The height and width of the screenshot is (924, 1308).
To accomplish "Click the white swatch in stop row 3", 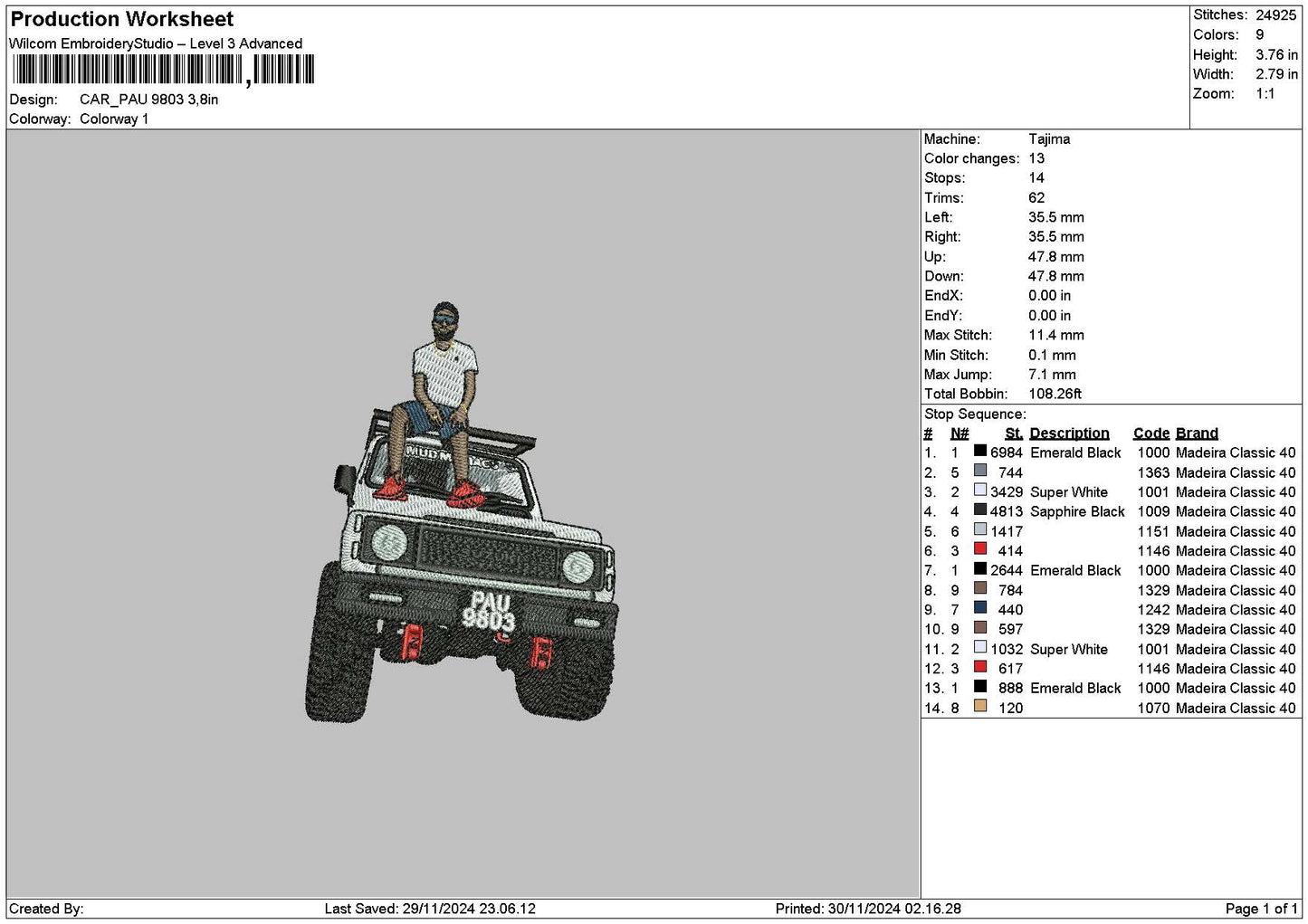I will click(x=980, y=491).
